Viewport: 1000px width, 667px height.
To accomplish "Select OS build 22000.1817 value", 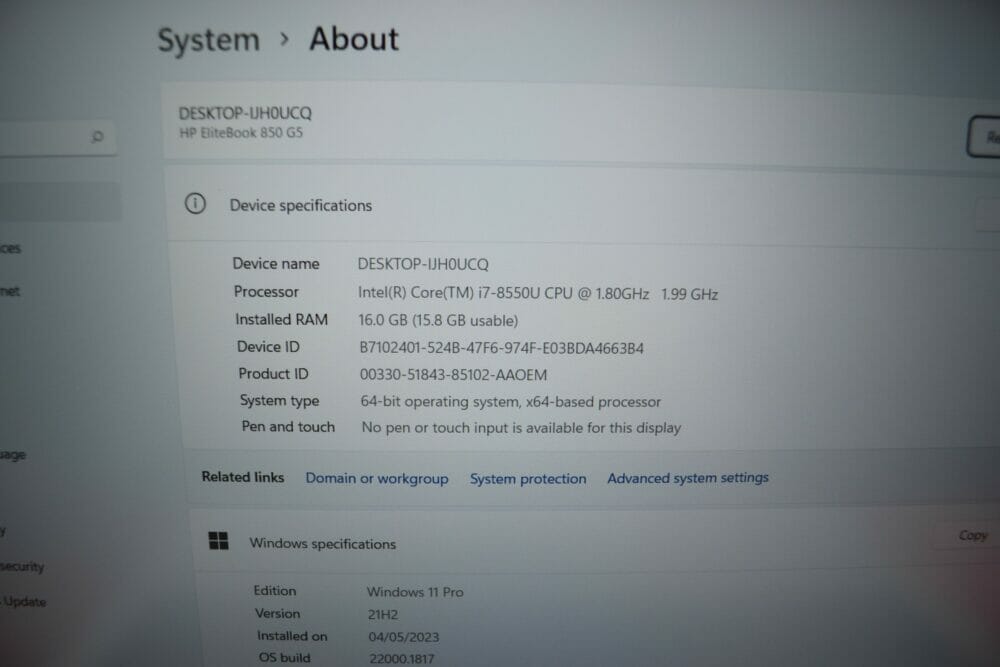I will 402,659.
